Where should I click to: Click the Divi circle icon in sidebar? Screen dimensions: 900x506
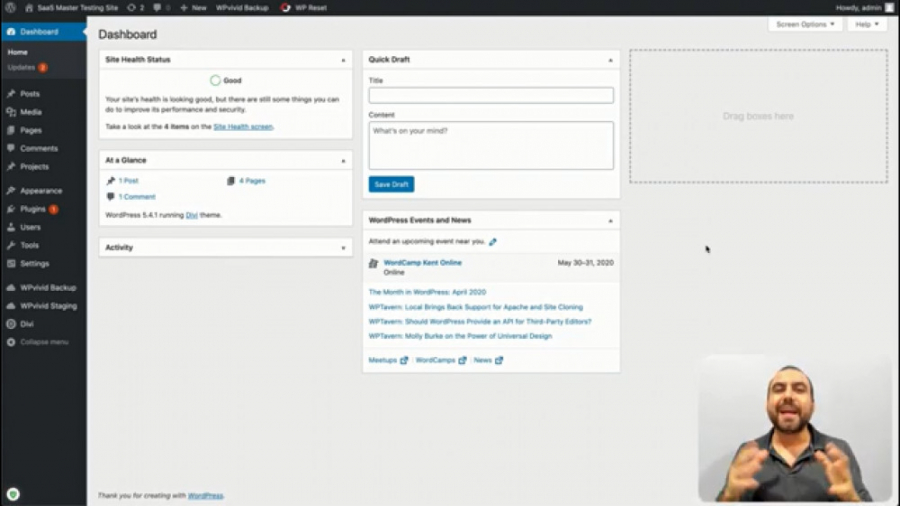[11, 324]
